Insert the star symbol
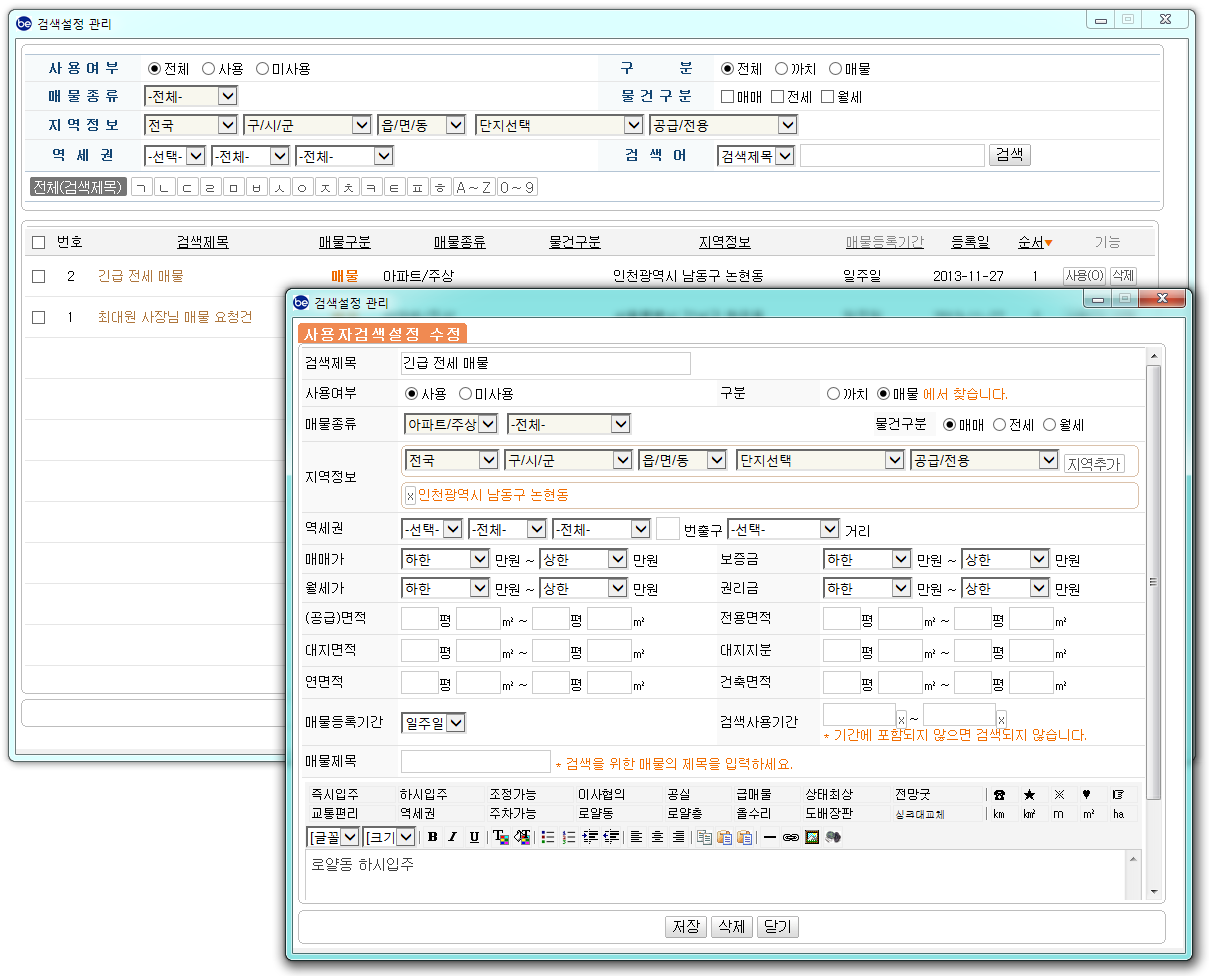This screenshot has width=1209, height=976. [1029, 795]
